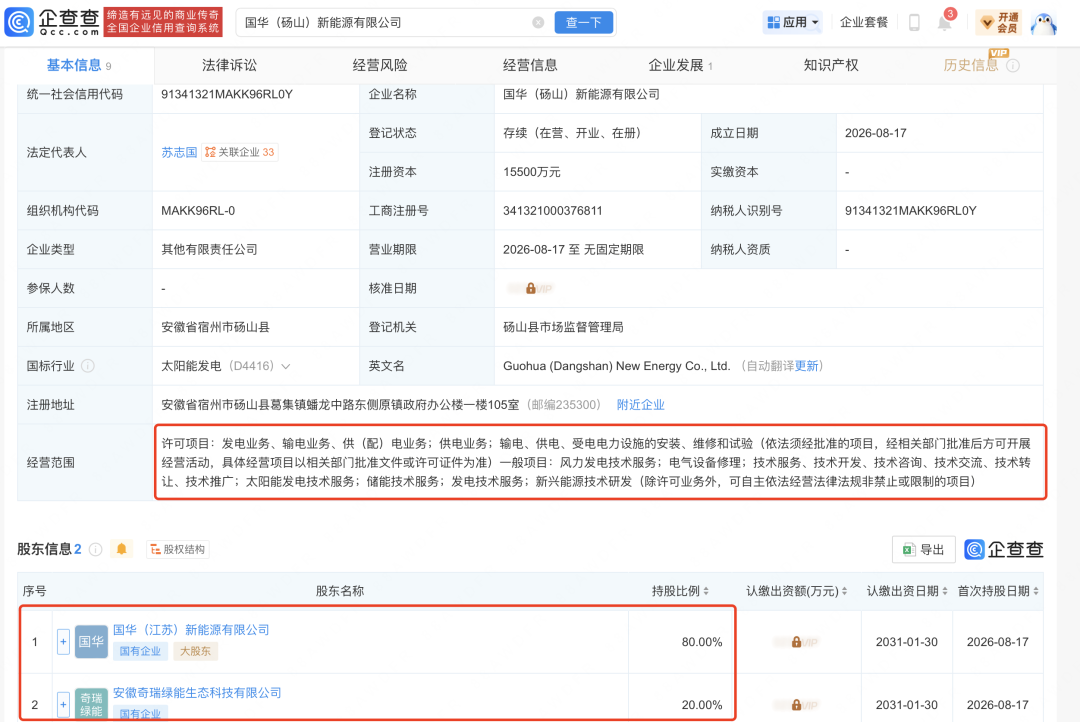Click the 奇瑞绿能 company logo thumbnail

click(x=91, y=704)
